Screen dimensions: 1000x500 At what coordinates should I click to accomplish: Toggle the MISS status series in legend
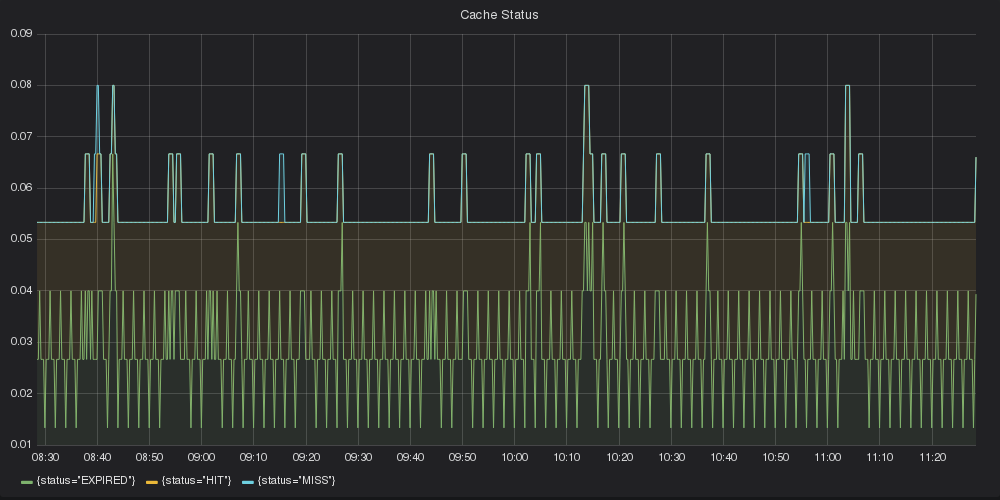[x=296, y=480]
